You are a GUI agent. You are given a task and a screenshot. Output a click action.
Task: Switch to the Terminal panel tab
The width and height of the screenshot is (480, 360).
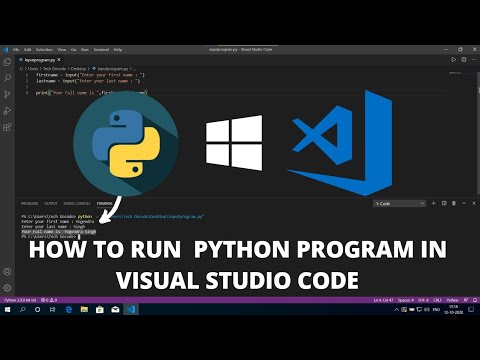coord(104,203)
